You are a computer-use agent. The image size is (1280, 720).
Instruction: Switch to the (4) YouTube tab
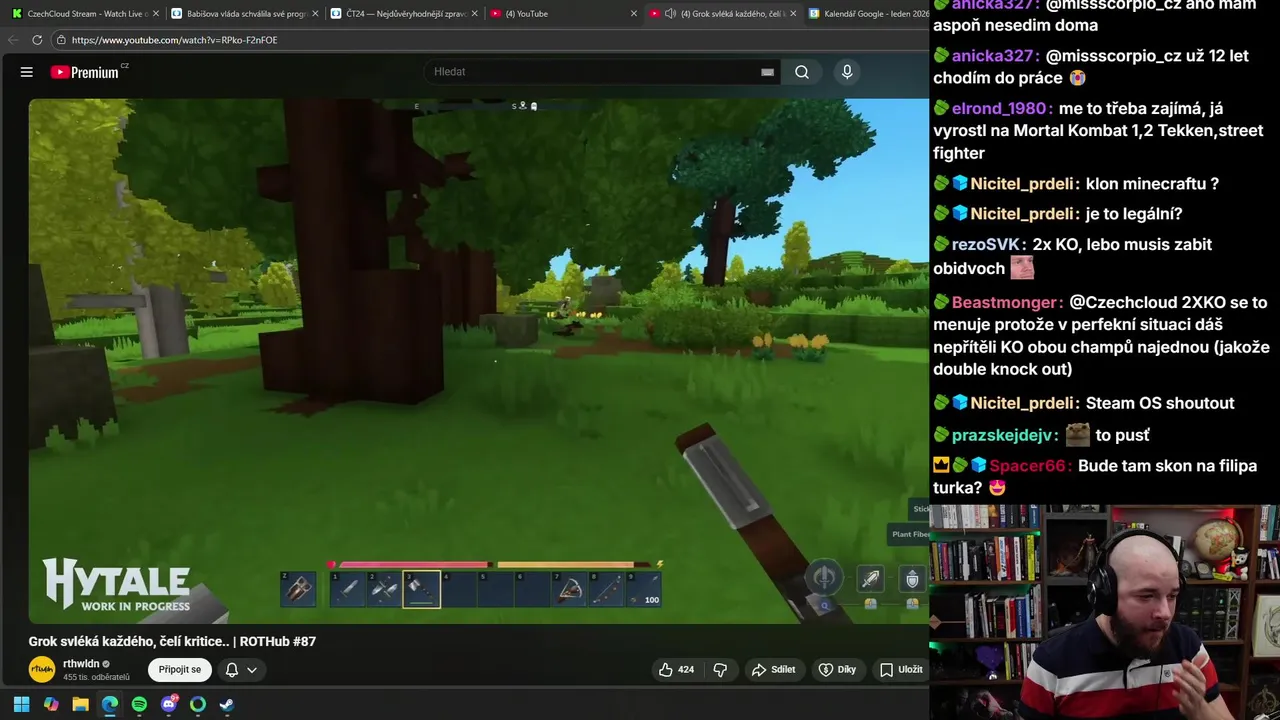[x=560, y=14]
